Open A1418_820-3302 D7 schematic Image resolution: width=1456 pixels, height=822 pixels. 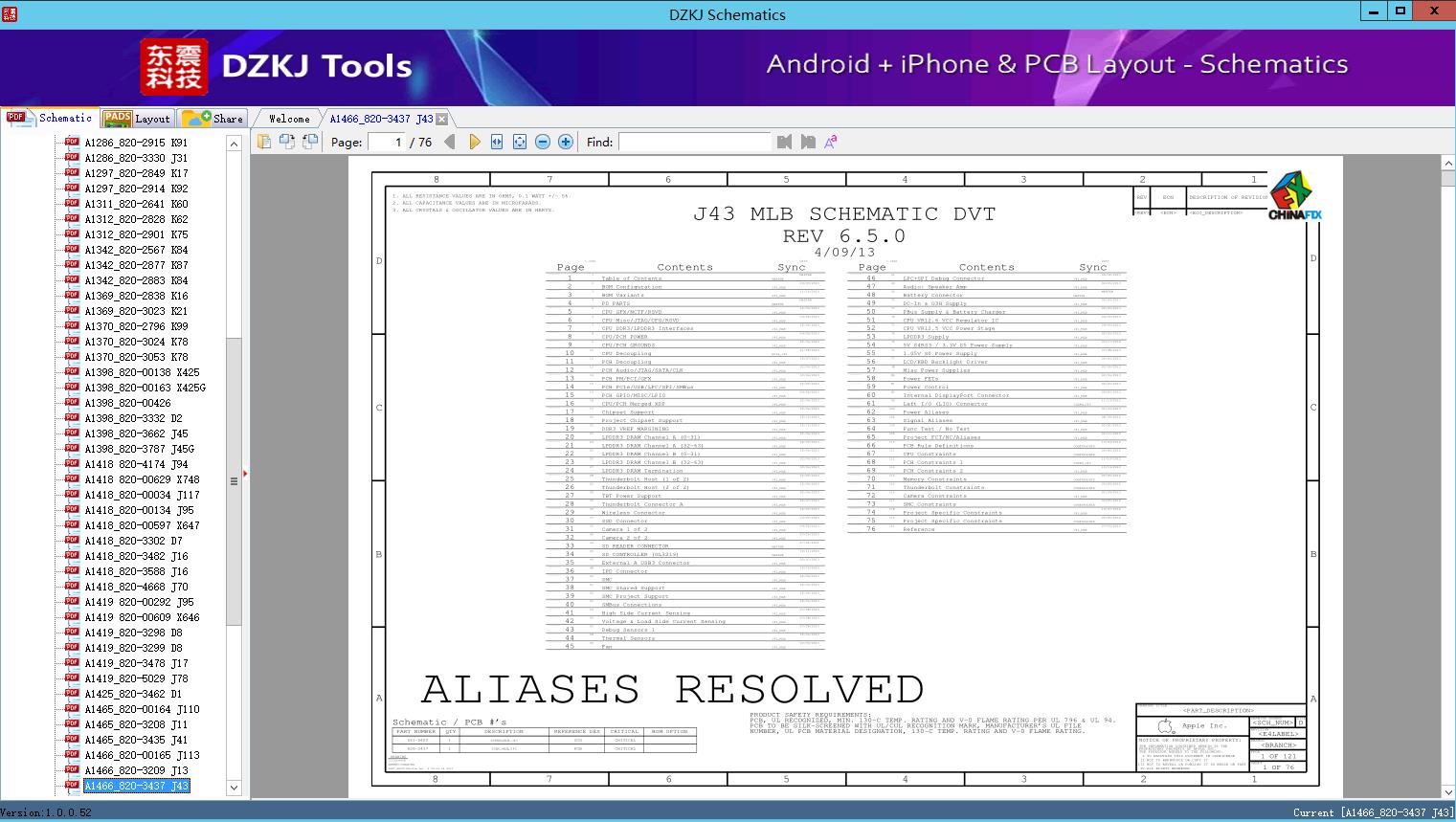tap(133, 541)
